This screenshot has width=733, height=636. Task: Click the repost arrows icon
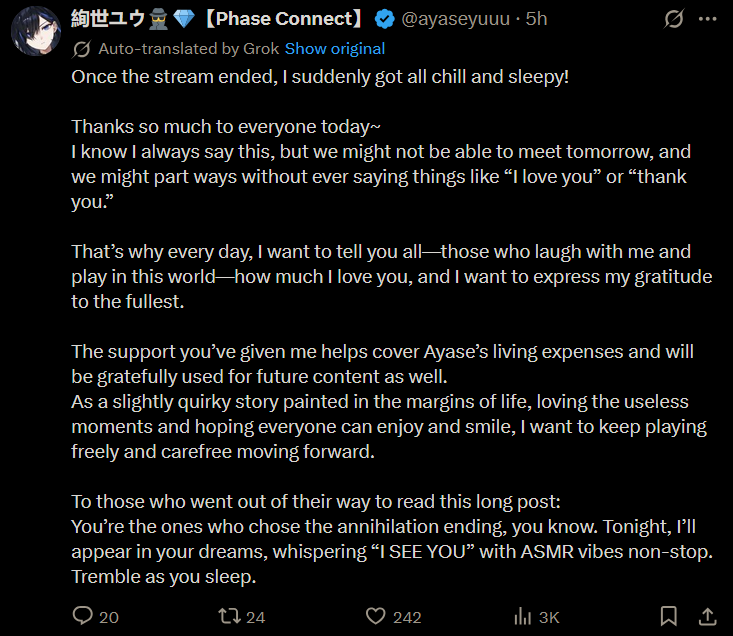(x=229, y=616)
